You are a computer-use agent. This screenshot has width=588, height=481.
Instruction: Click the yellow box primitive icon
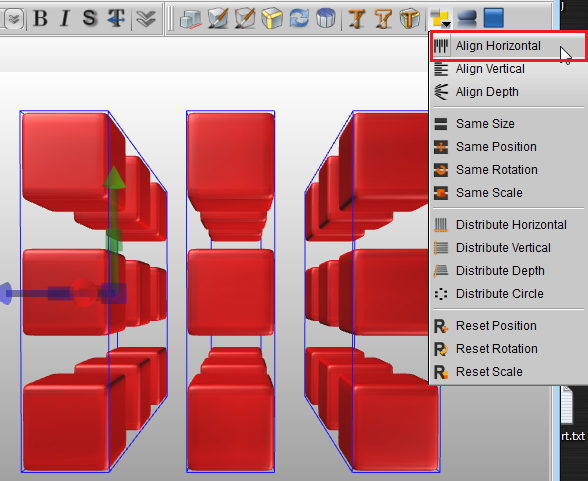272,18
